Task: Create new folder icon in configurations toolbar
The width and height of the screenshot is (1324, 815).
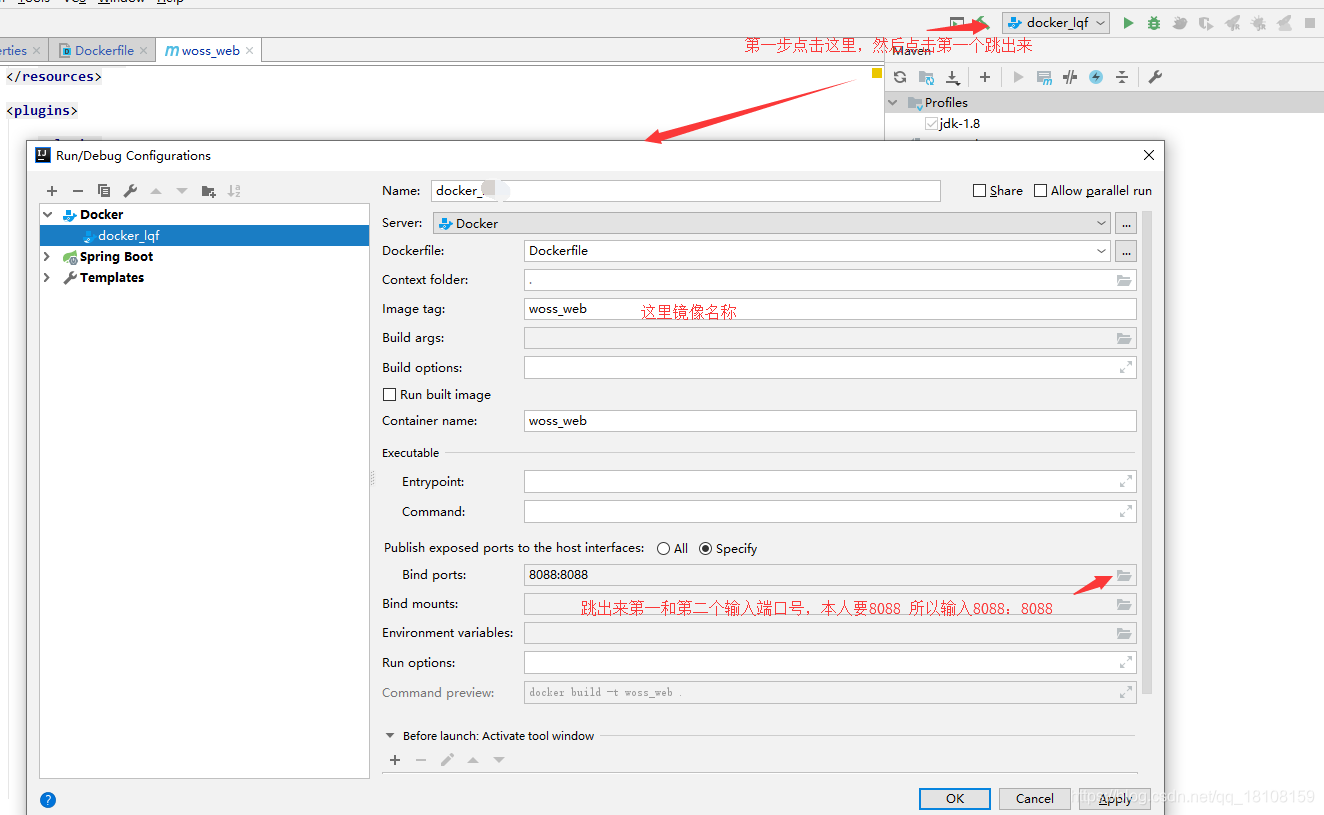Action: [x=208, y=191]
